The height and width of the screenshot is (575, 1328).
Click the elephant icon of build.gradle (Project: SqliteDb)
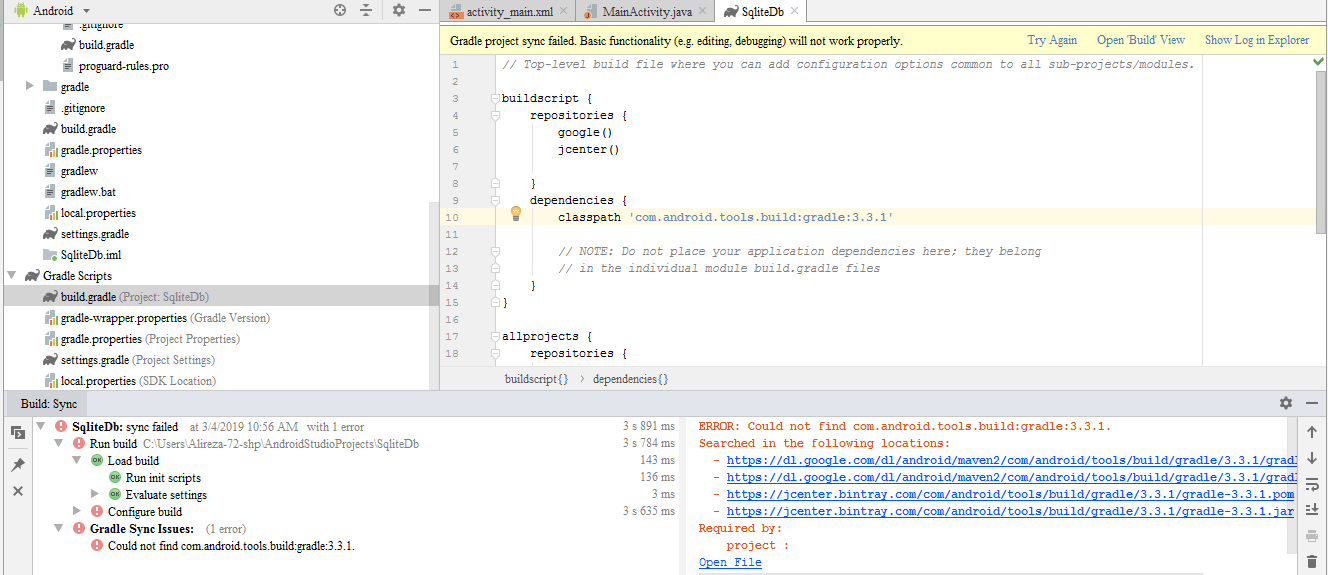50,297
